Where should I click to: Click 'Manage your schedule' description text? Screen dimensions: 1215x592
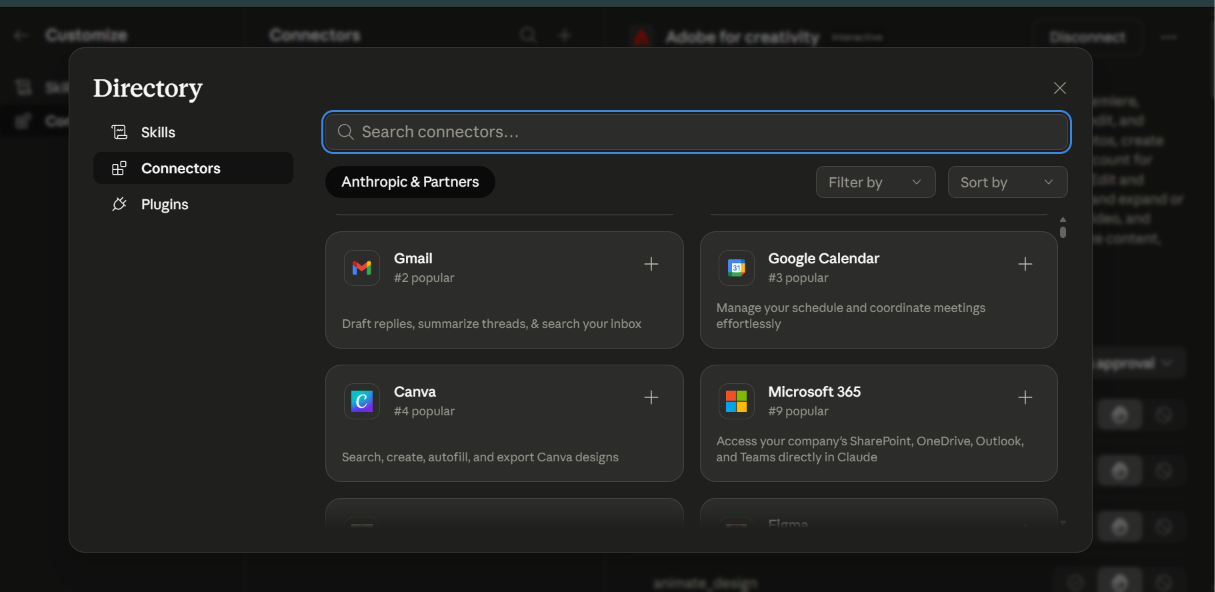point(851,316)
